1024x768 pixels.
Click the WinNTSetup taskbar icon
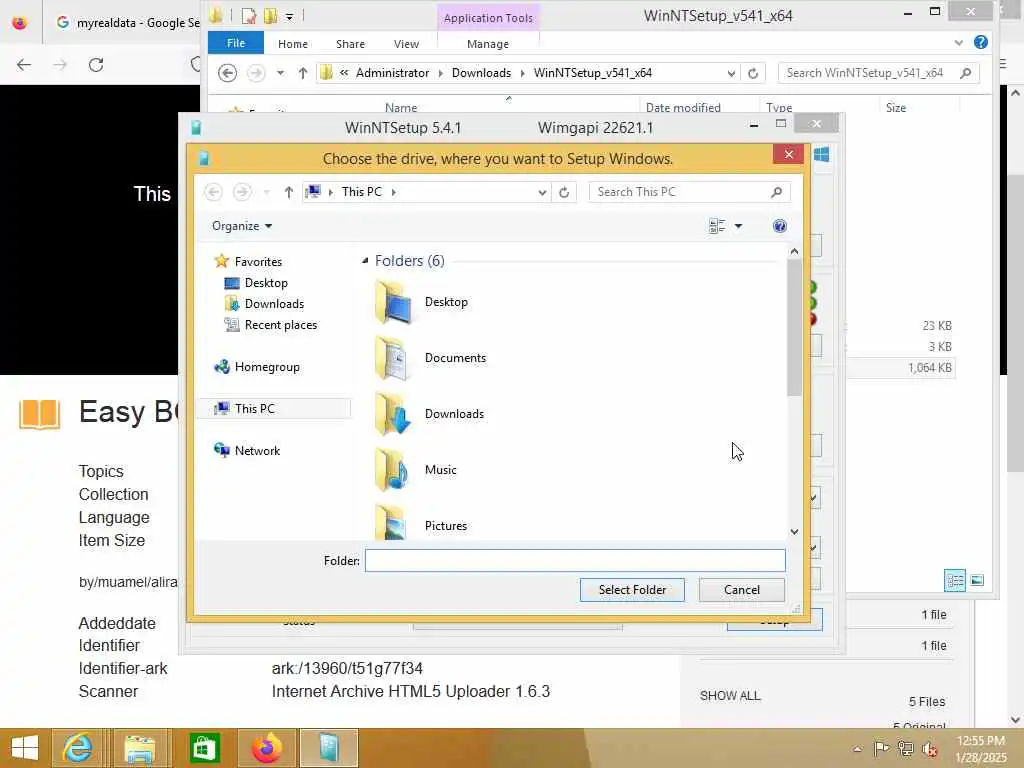[x=329, y=748]
